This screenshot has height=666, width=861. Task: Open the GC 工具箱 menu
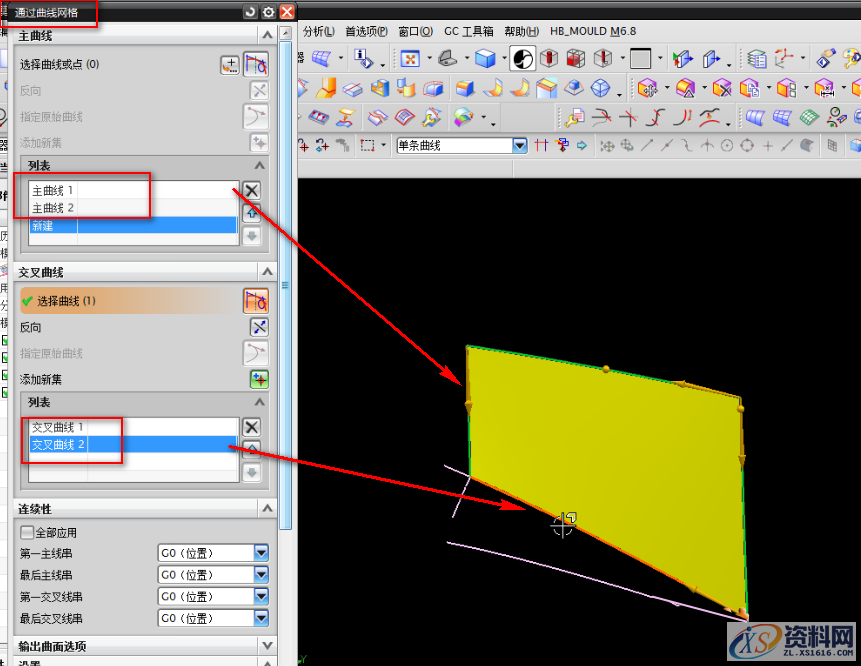point(469,31)
